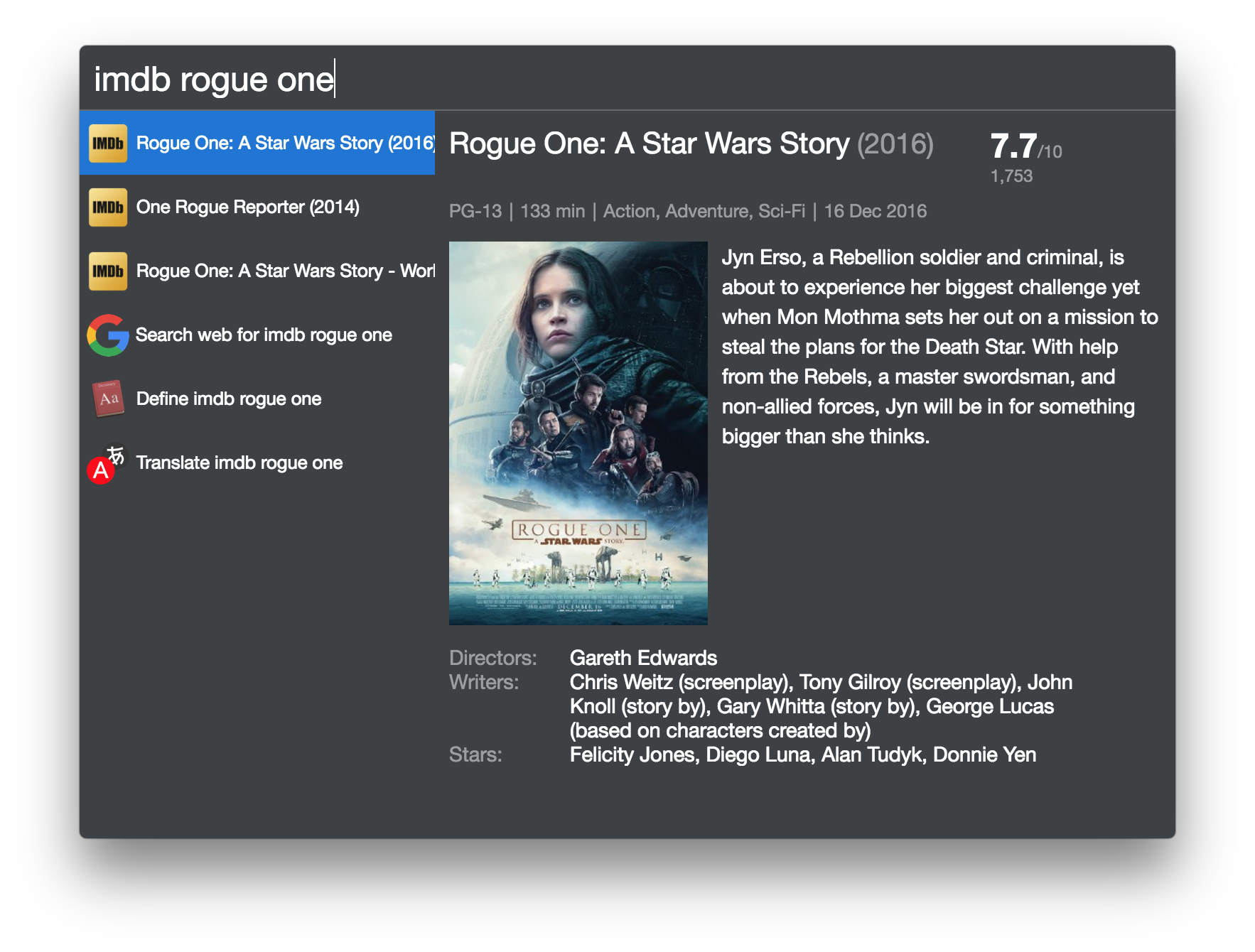Click the IMDb icon beside One Rogue Reporter

pos(108,207)
